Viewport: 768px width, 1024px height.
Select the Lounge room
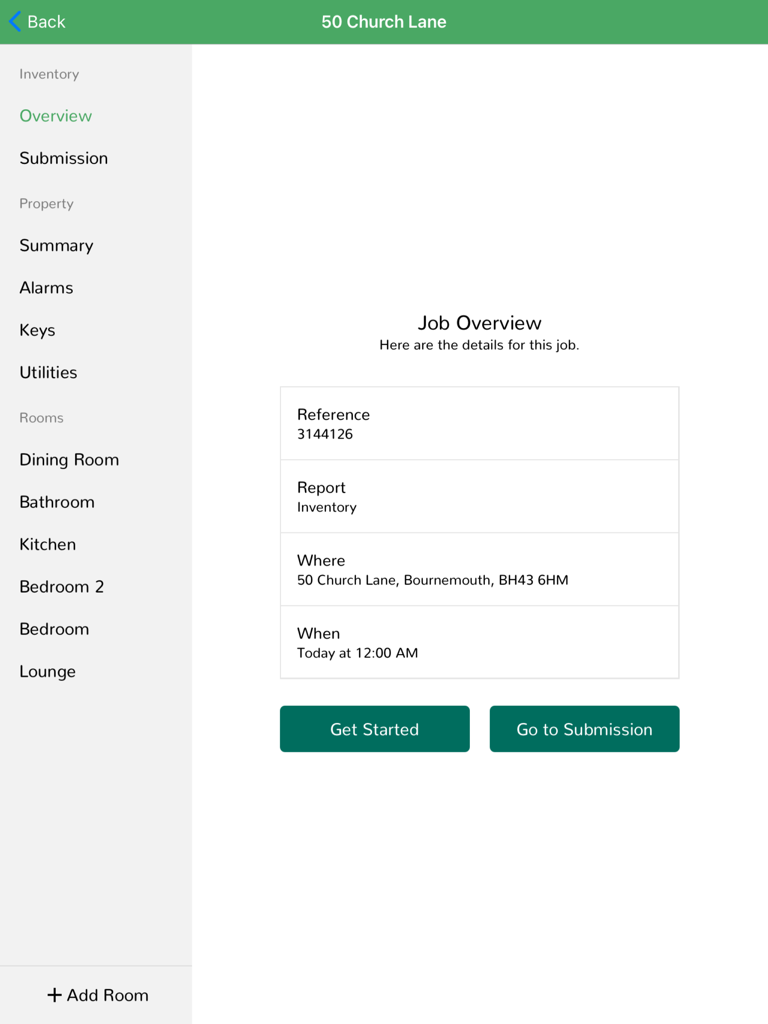tap(47, 671)
